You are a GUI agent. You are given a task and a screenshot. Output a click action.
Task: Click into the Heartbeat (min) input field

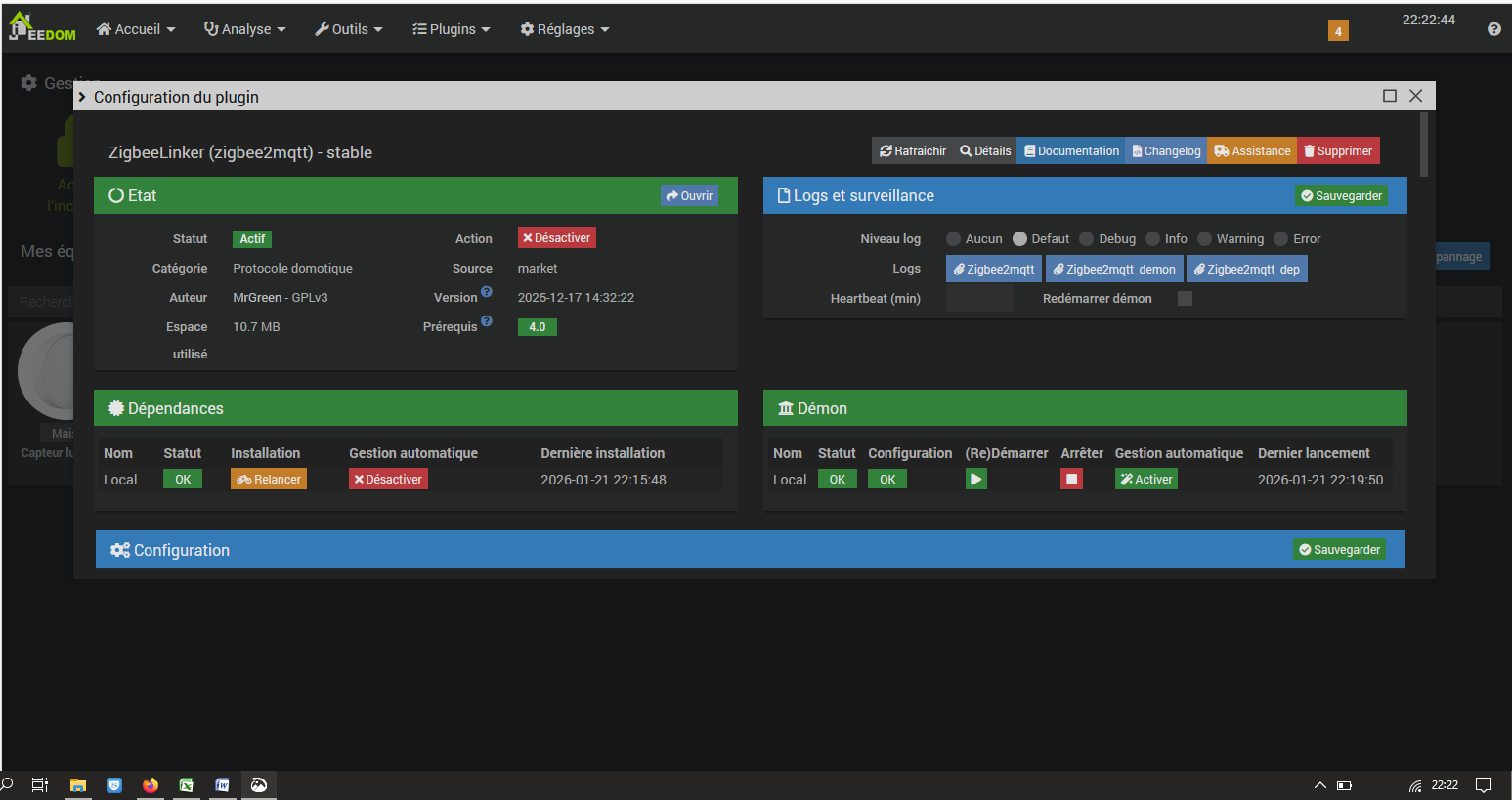coord(979,299)
